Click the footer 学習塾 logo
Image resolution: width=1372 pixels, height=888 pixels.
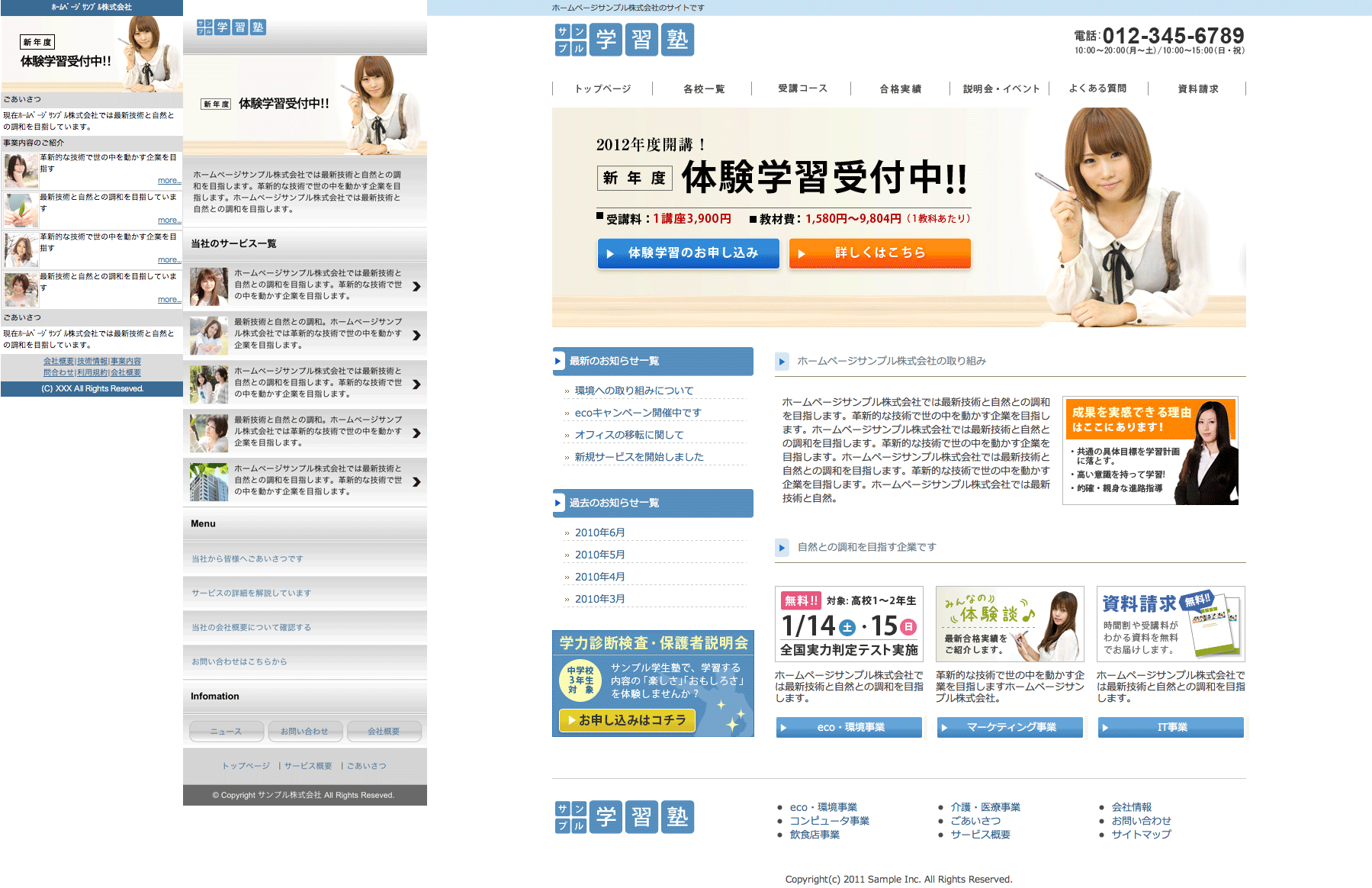pos(624,817)
